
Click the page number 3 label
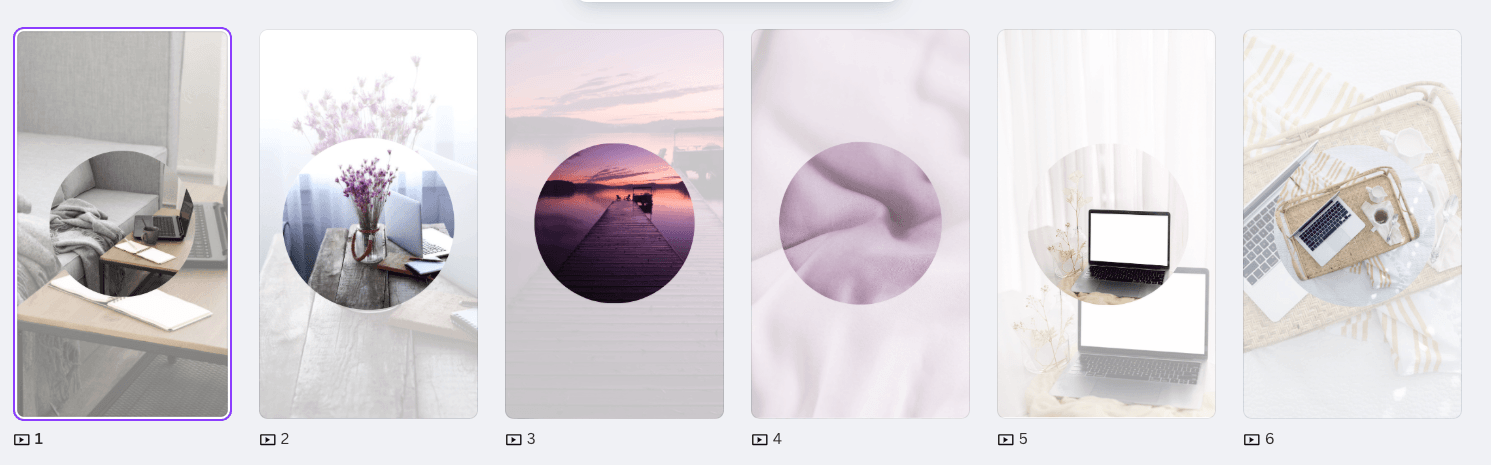pos(531,439)
